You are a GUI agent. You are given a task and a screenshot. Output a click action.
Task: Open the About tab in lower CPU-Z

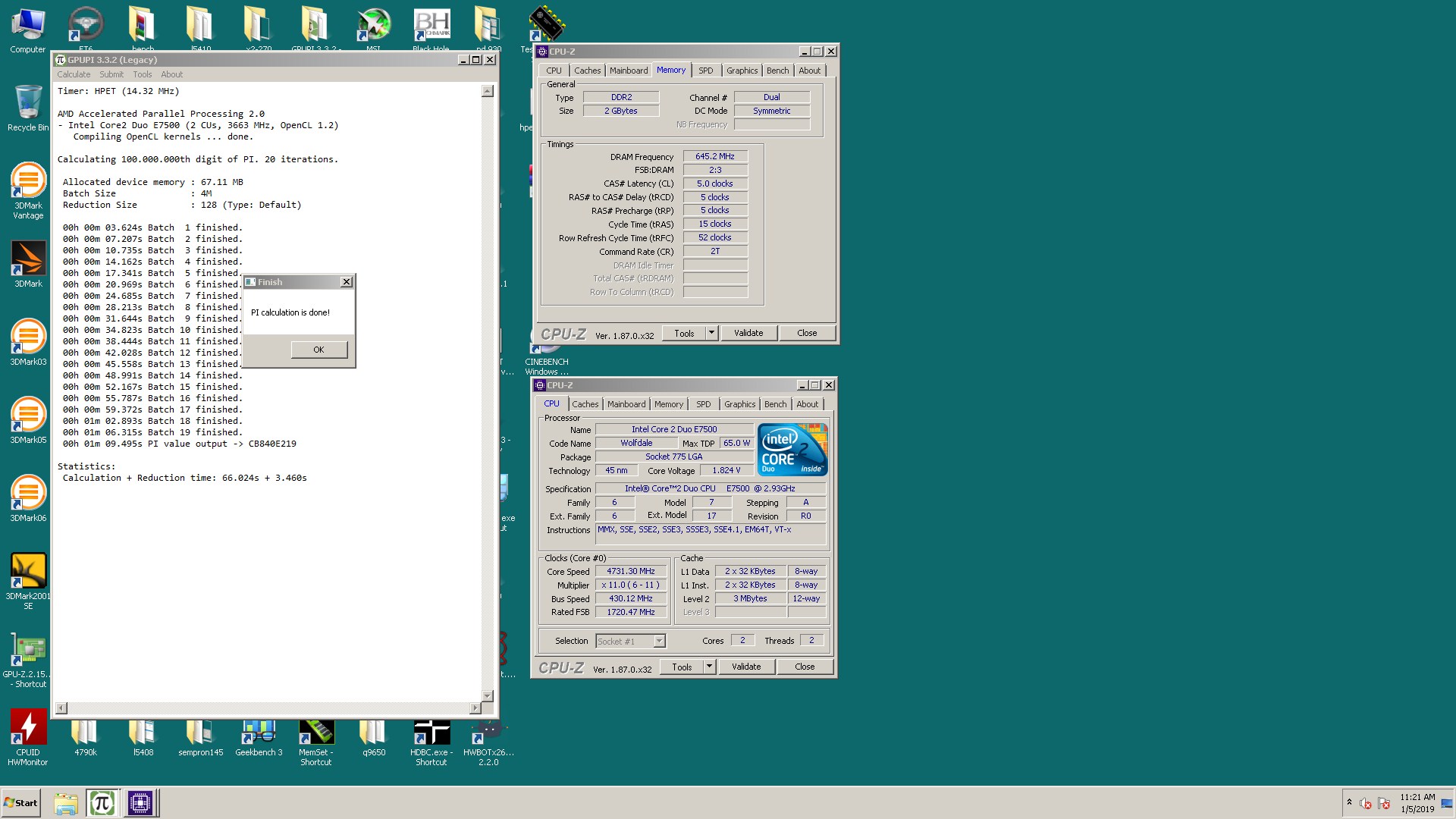pos(807,404)
